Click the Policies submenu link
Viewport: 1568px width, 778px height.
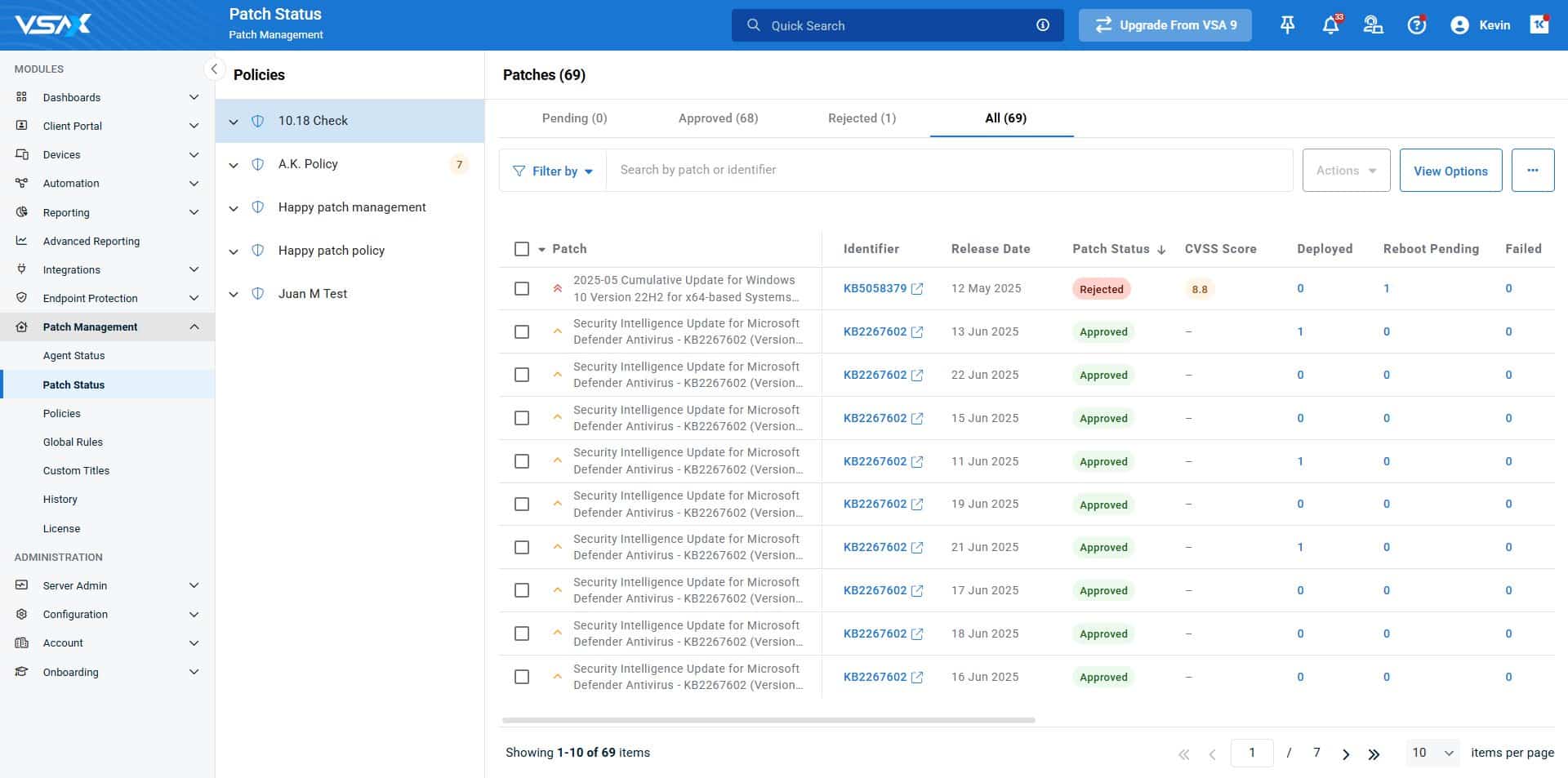tap(61, 413)
